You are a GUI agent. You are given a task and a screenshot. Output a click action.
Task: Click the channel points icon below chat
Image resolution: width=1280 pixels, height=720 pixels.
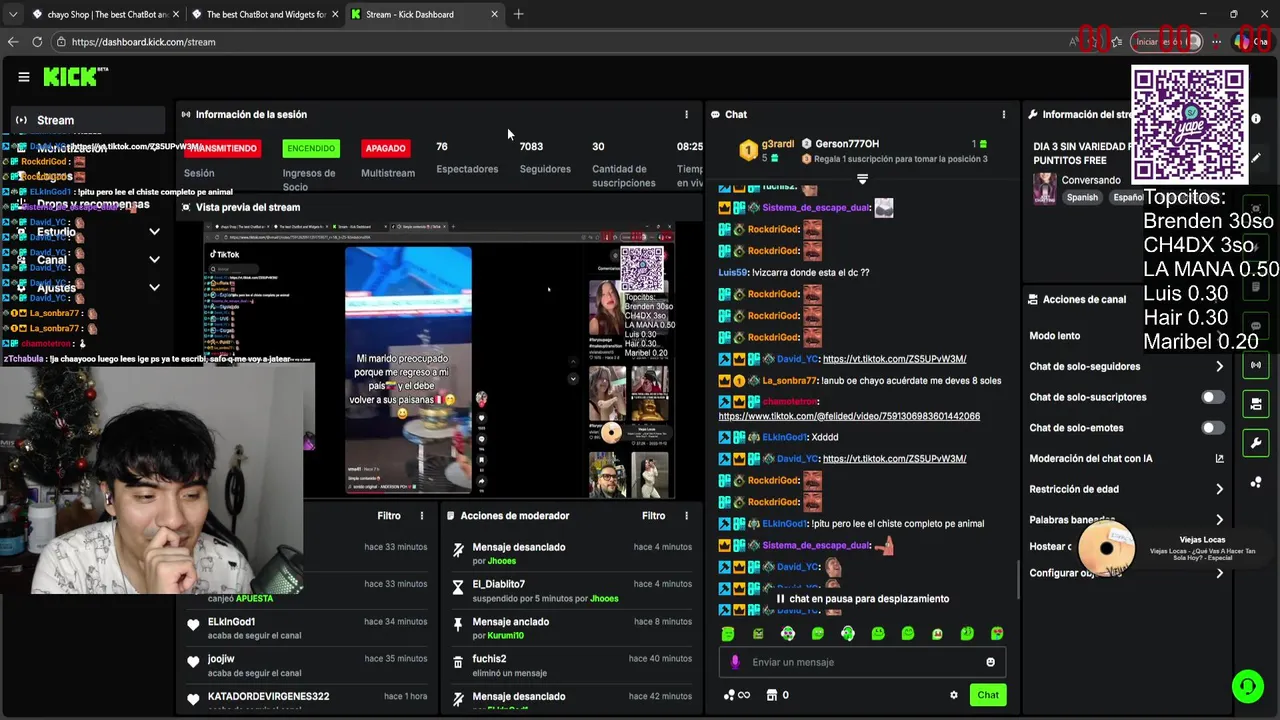[736, 695]
